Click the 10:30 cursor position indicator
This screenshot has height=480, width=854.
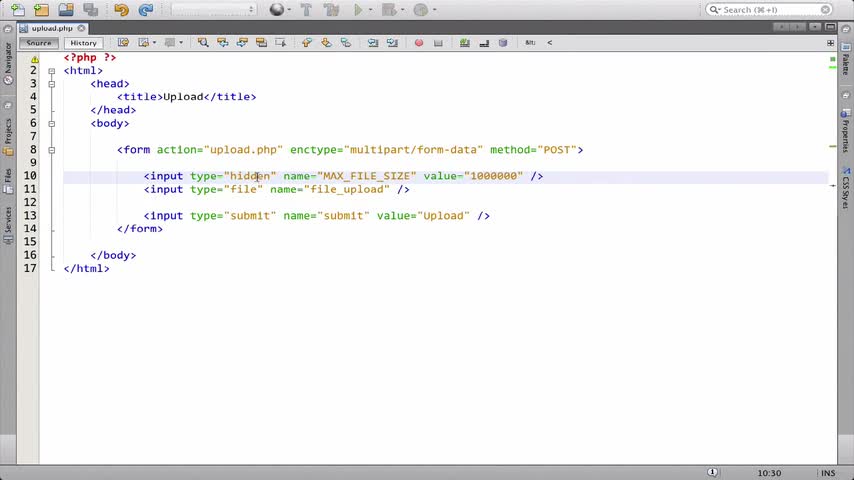769,473
